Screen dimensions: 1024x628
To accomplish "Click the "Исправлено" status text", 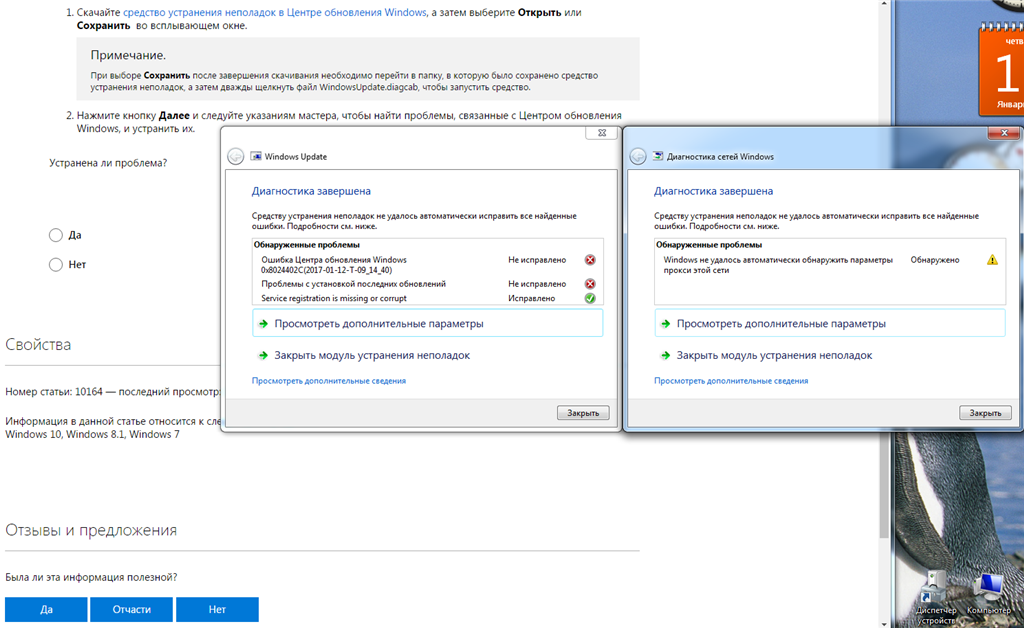I will [x=532, y=298].
